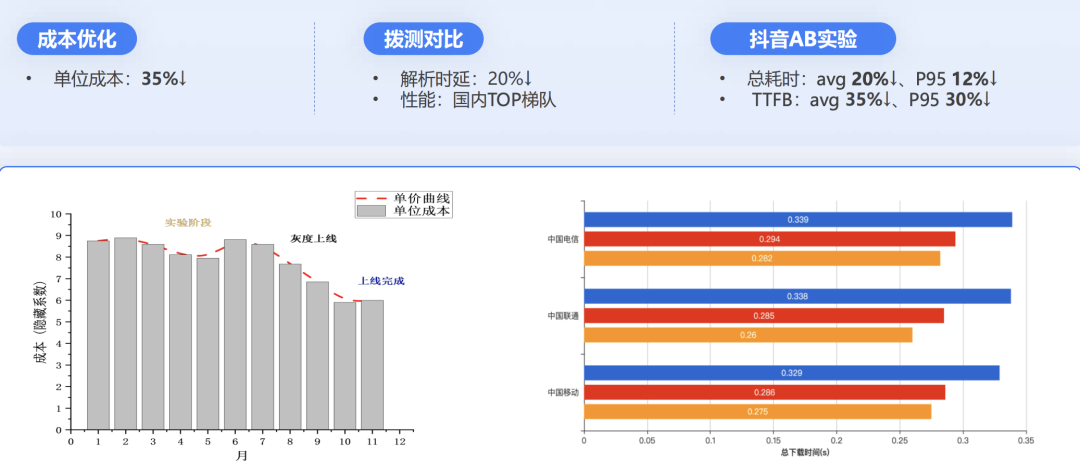Click the 中国电信 category label
The height and width of the screenshot is (464, 1080).
pyautogui.click(x=563, y=240)
